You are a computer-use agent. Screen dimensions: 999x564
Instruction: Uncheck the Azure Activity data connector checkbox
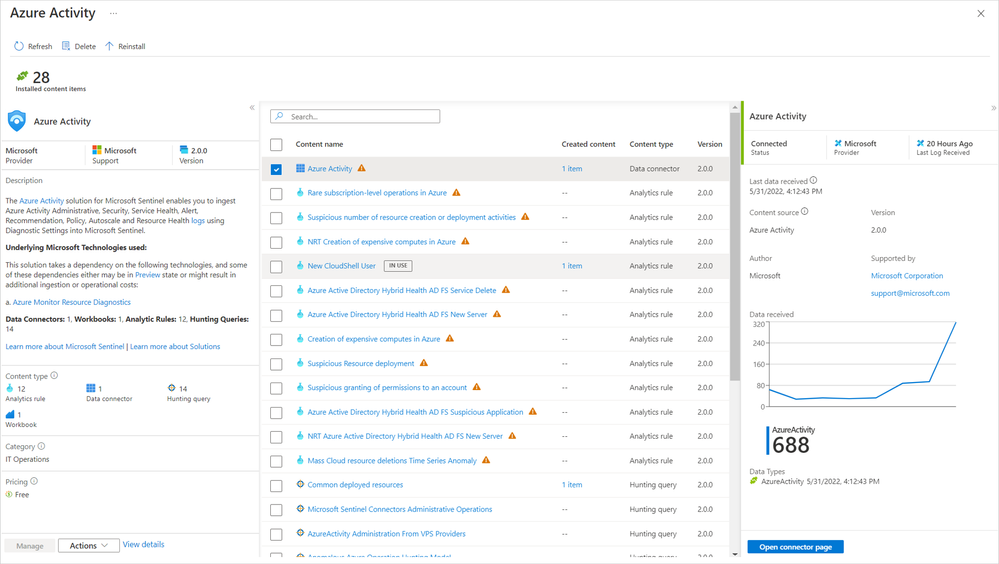[x=276, y=169]
